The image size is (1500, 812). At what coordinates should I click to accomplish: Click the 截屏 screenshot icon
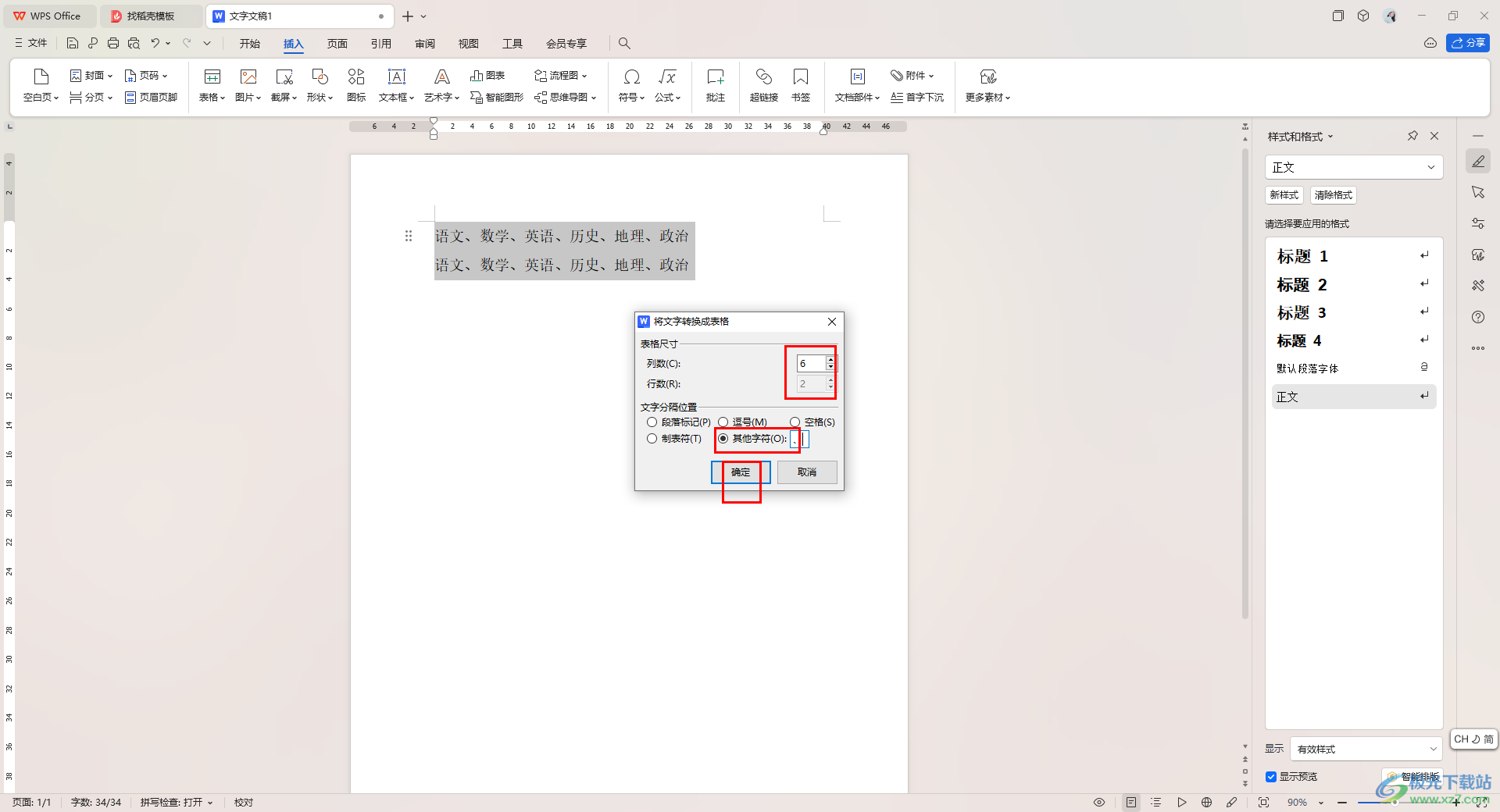[x=284, y=77]
